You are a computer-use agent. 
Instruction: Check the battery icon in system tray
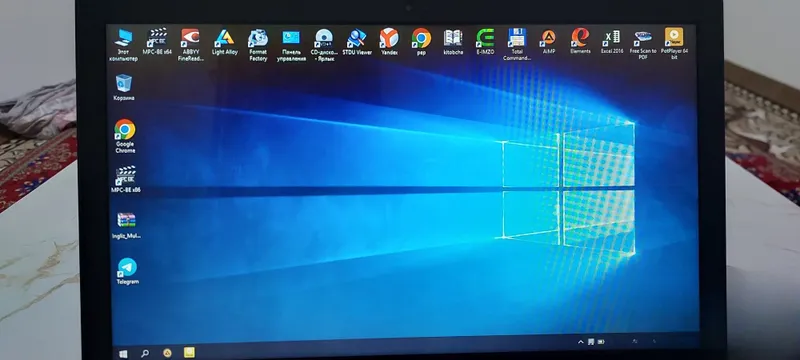tap(602, 342)
